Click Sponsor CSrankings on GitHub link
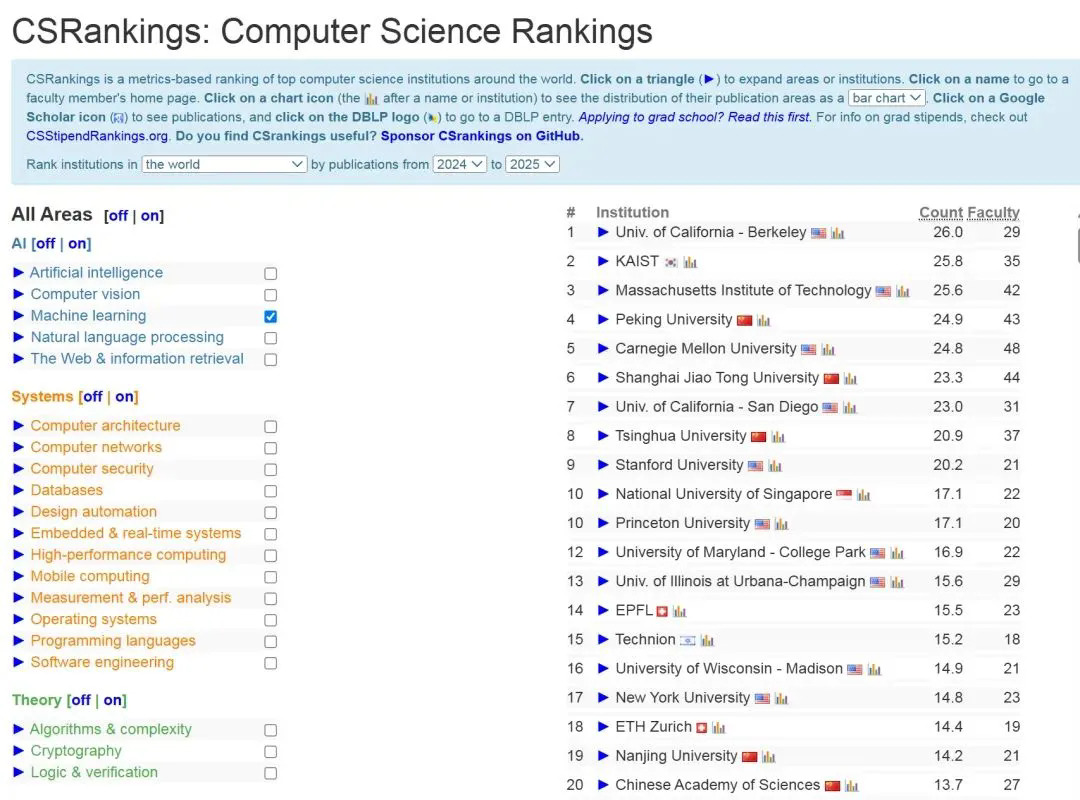Image resolution: width=1080 pixels, height=800 pixels. coord(481,136)
